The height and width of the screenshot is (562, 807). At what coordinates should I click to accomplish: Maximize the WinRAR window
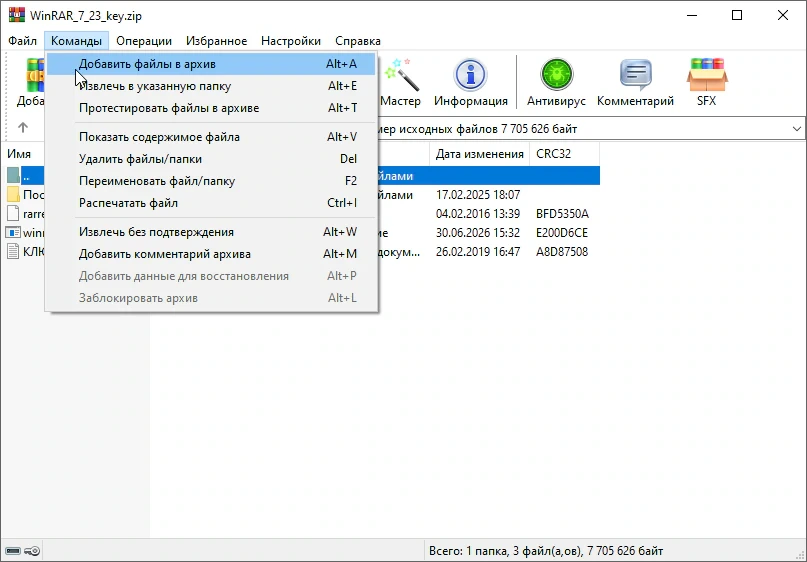point(737,15)
